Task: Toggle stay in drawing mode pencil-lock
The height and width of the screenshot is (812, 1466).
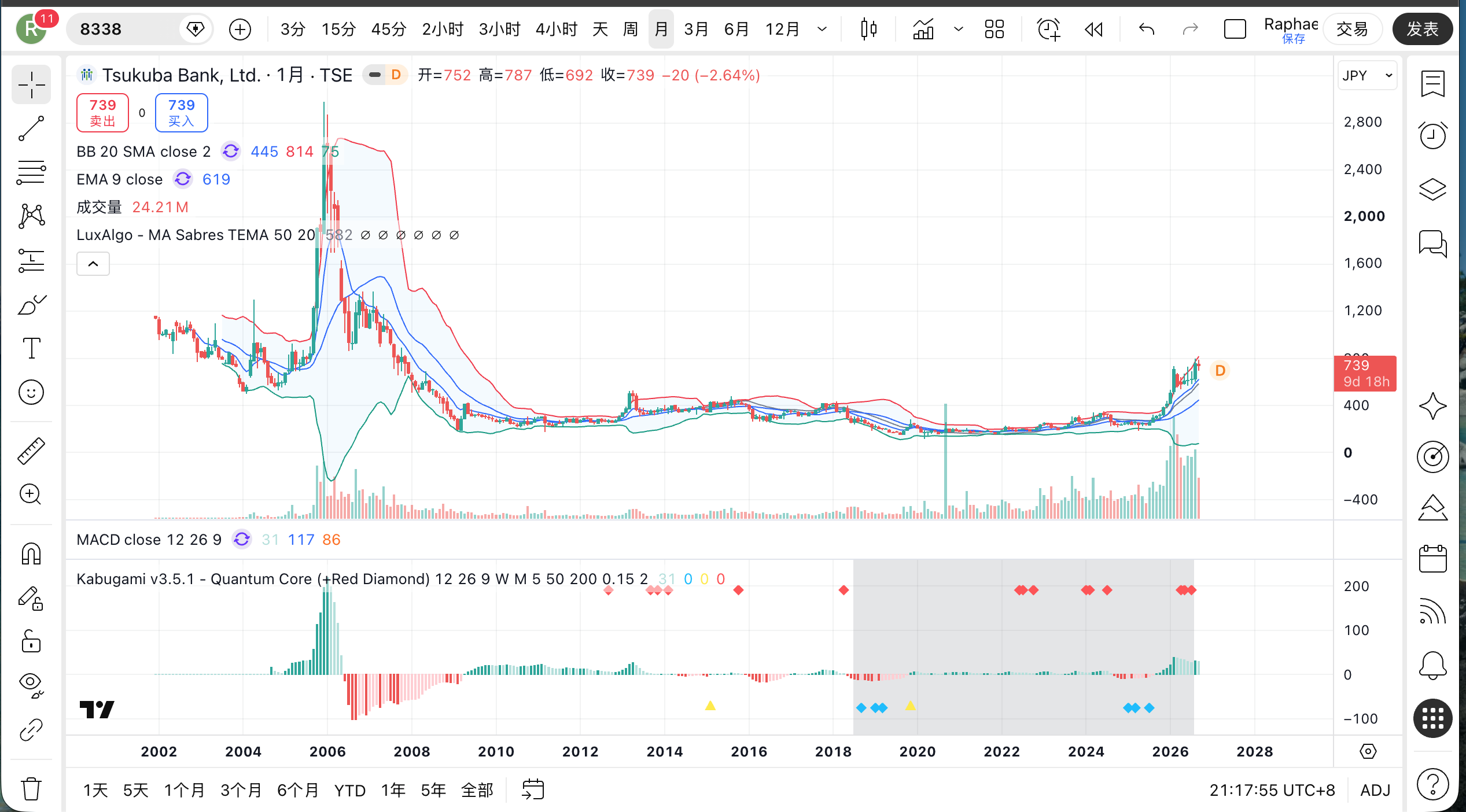Action: click(31, 597)
